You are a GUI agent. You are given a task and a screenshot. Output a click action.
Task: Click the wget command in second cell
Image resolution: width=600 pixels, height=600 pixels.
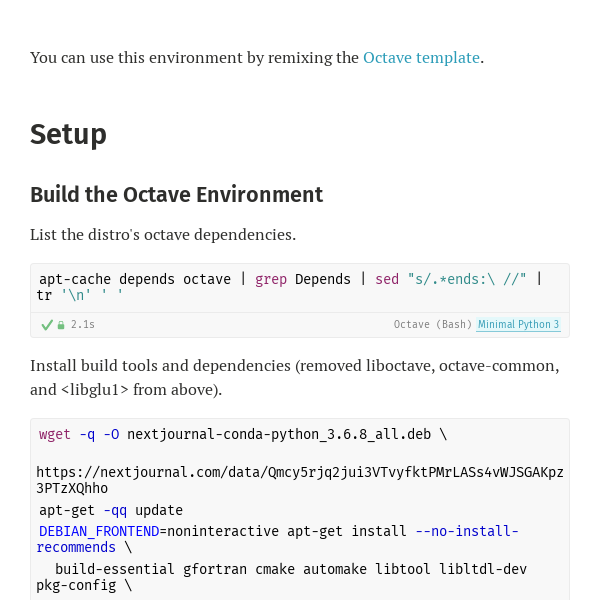point(55,434)
